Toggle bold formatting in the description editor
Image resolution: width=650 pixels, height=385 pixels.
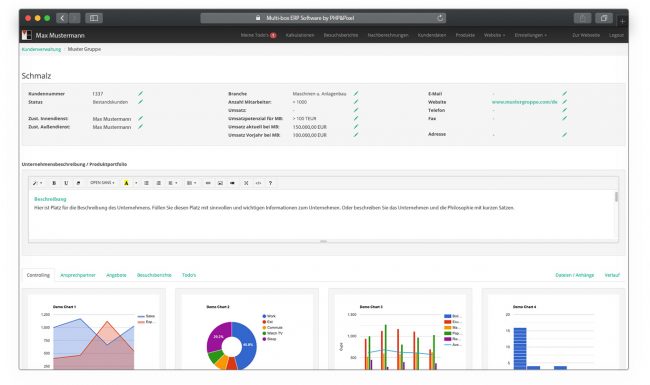54,183
